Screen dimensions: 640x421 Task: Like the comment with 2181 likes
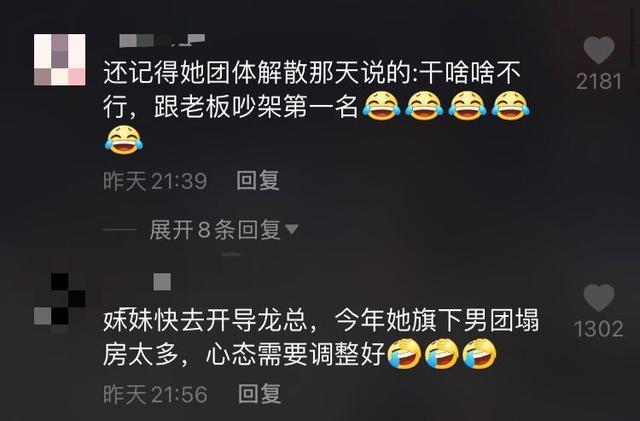click(x=599, y=50)
